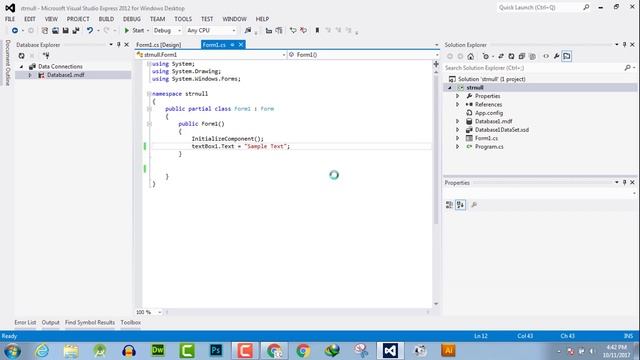Click the New Project toolbar icon

pos(44,31)
